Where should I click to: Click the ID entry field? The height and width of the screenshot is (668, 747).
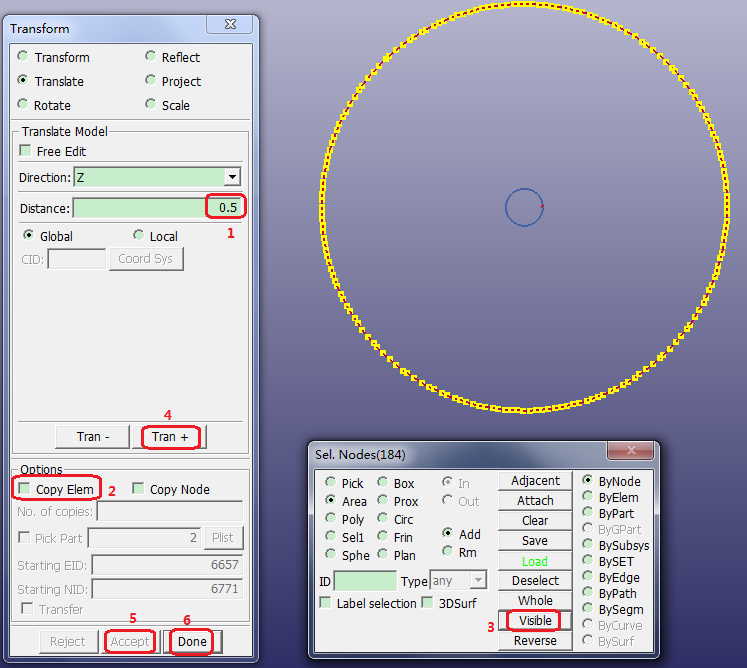click(x=365, y=580)
